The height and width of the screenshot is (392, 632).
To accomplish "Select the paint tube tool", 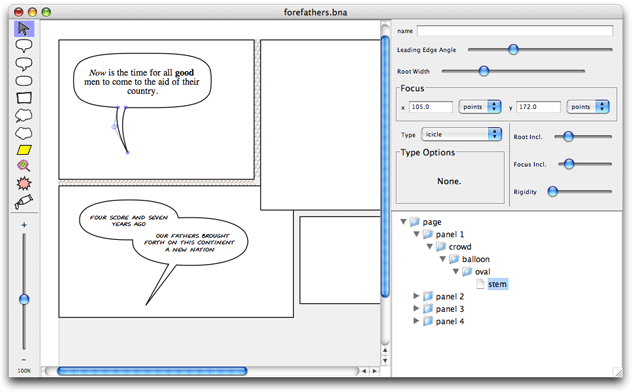I will coord(24,201).
